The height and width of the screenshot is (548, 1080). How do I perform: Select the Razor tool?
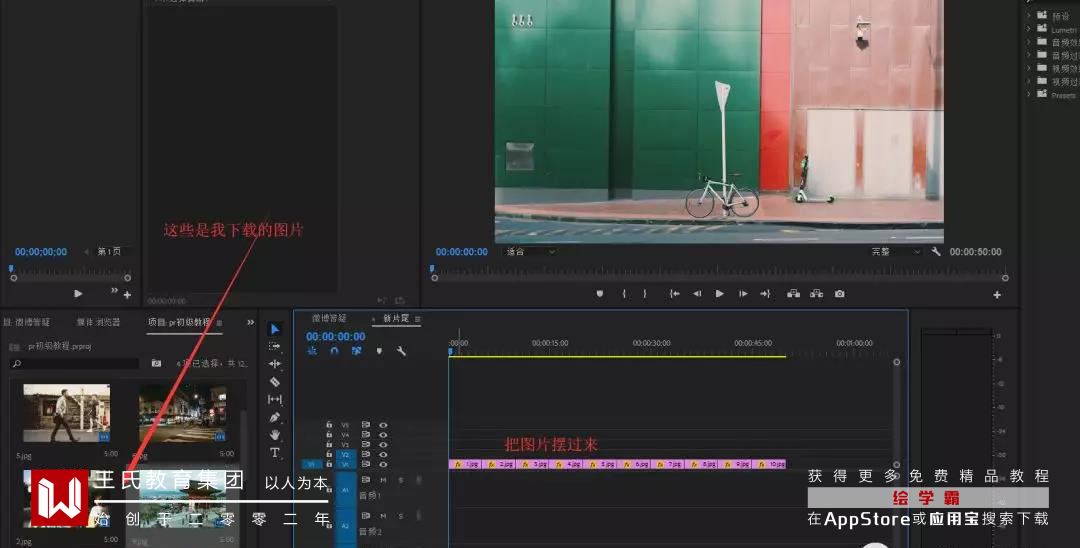(274, 381)
